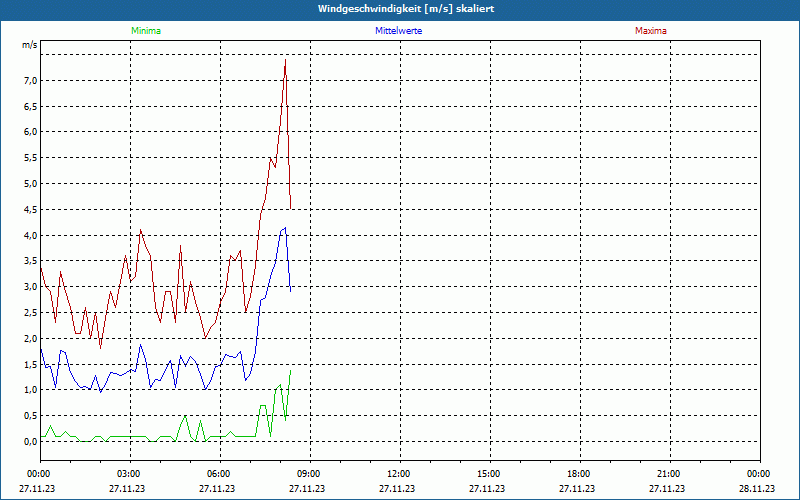Click the 06:00 time axis label

tap(220, 474)
